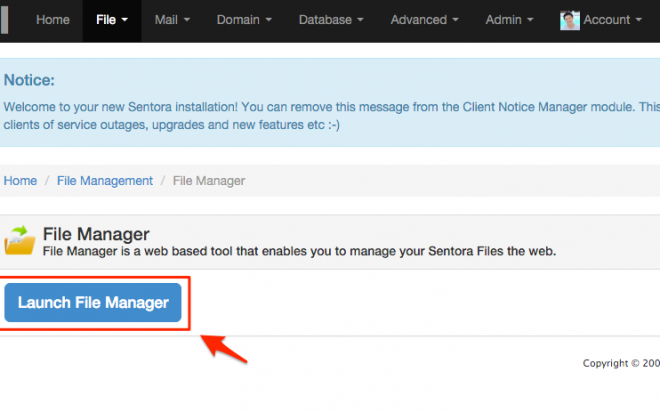Open the Advanced dropdown menu
The width and height of the screenshot is (660, 412).
(x=424, y=20)
